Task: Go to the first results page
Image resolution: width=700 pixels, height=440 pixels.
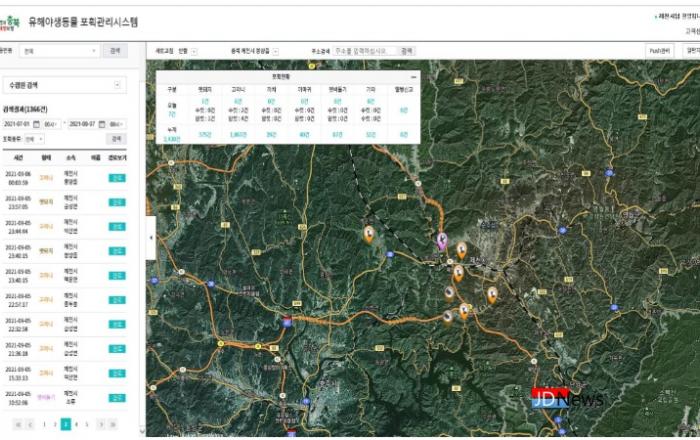Action: click(x=17, y=424)
